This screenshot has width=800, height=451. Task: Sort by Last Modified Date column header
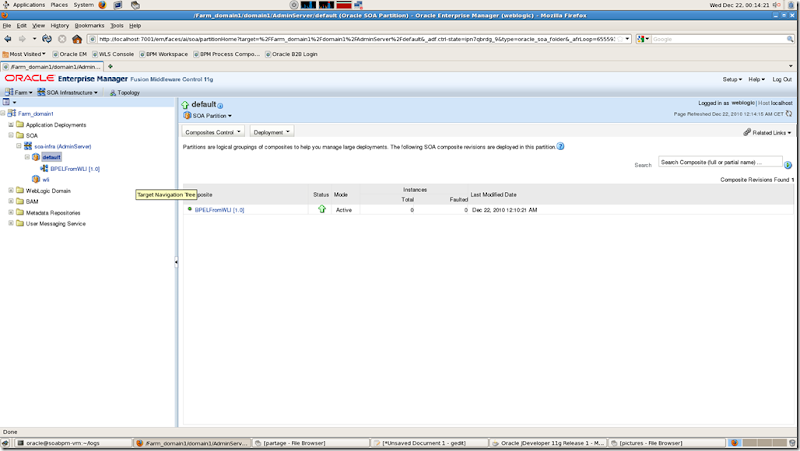tap(493, 194)
